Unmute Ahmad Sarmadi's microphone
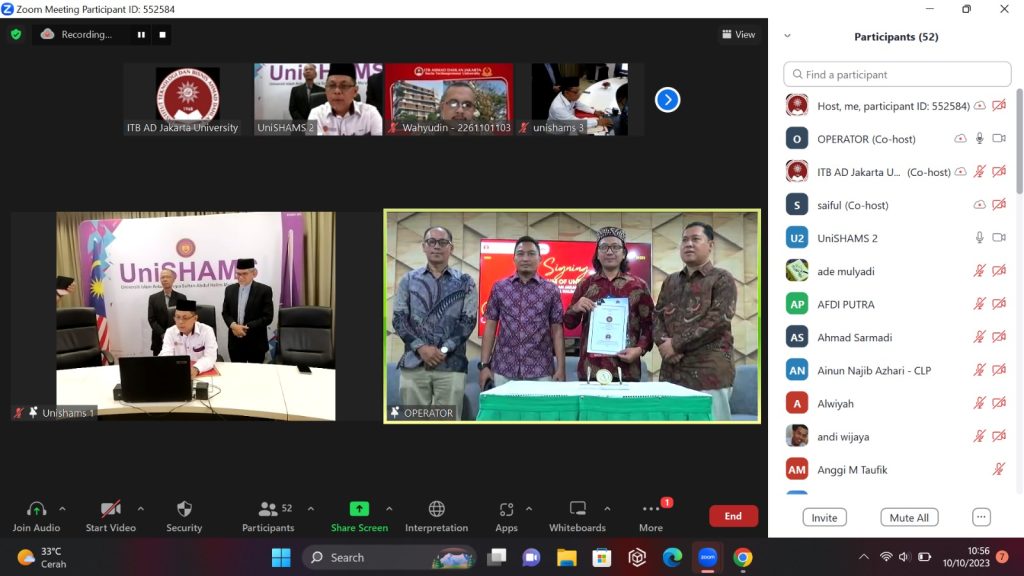1024x576 pixels. [980, 337]
